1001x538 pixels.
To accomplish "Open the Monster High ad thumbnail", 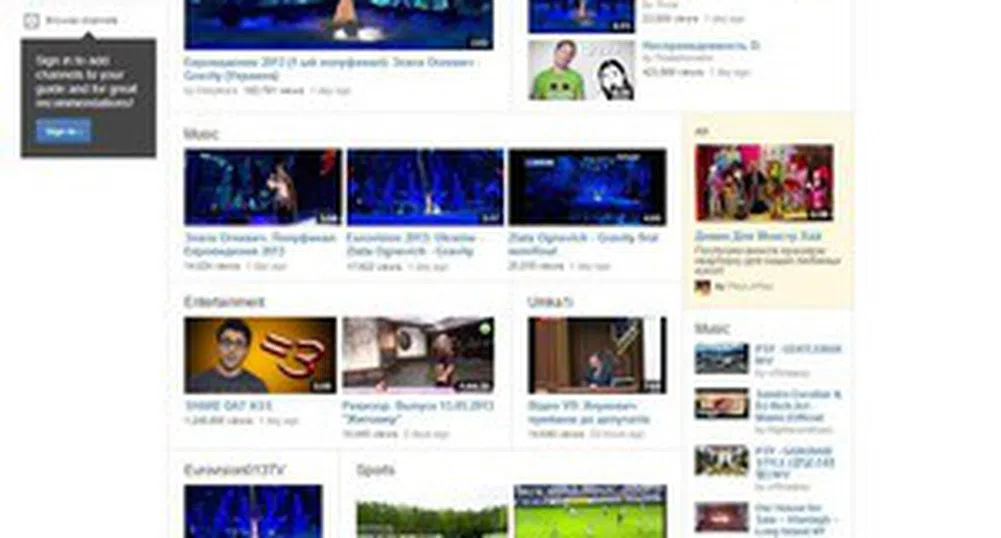I will pyautogui.click(x=764, y=183).
